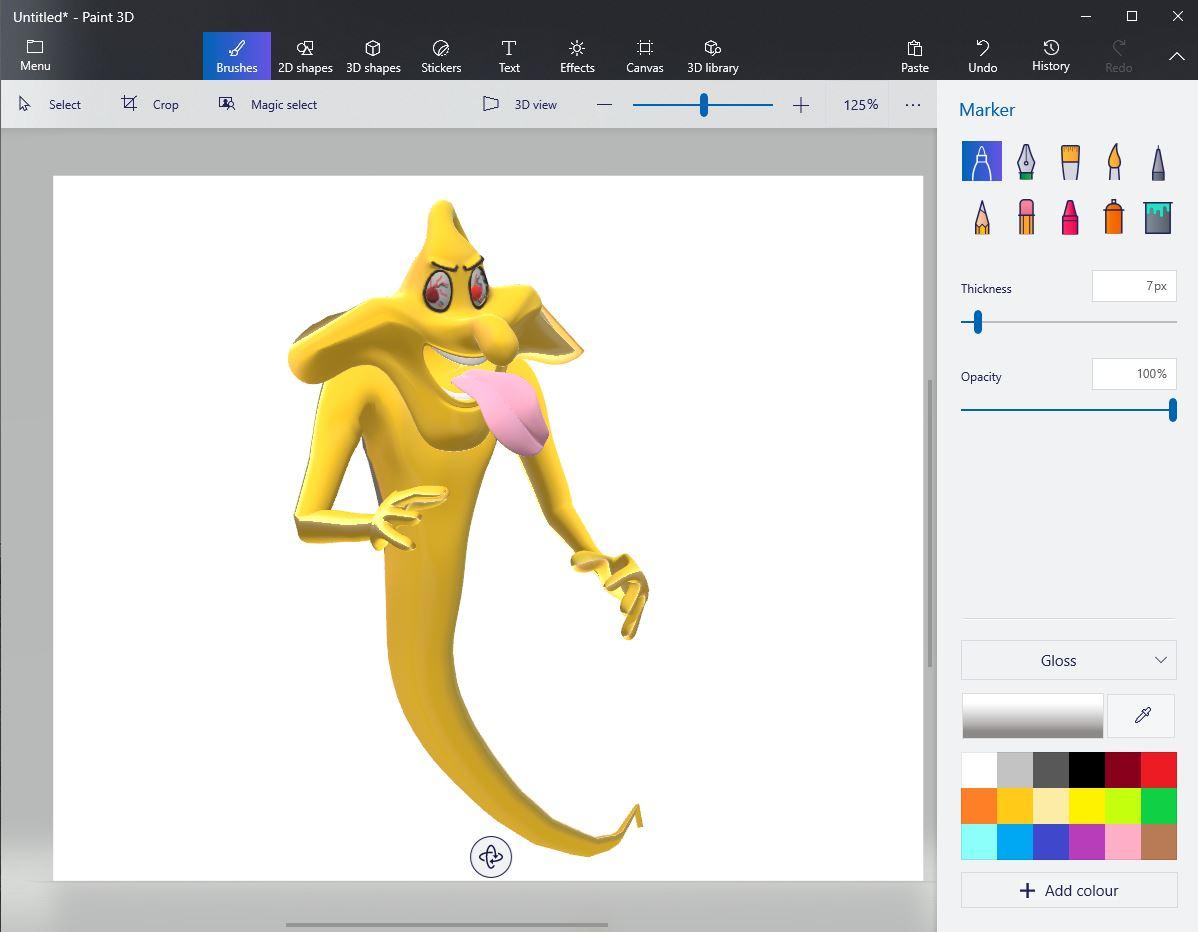Click the zoom in plus icon

[801, 105]
